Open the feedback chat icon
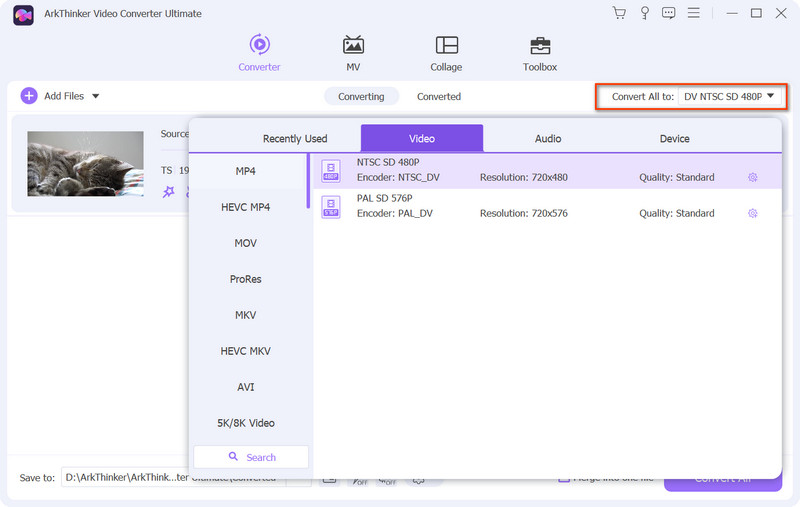 tap(668, 13)
